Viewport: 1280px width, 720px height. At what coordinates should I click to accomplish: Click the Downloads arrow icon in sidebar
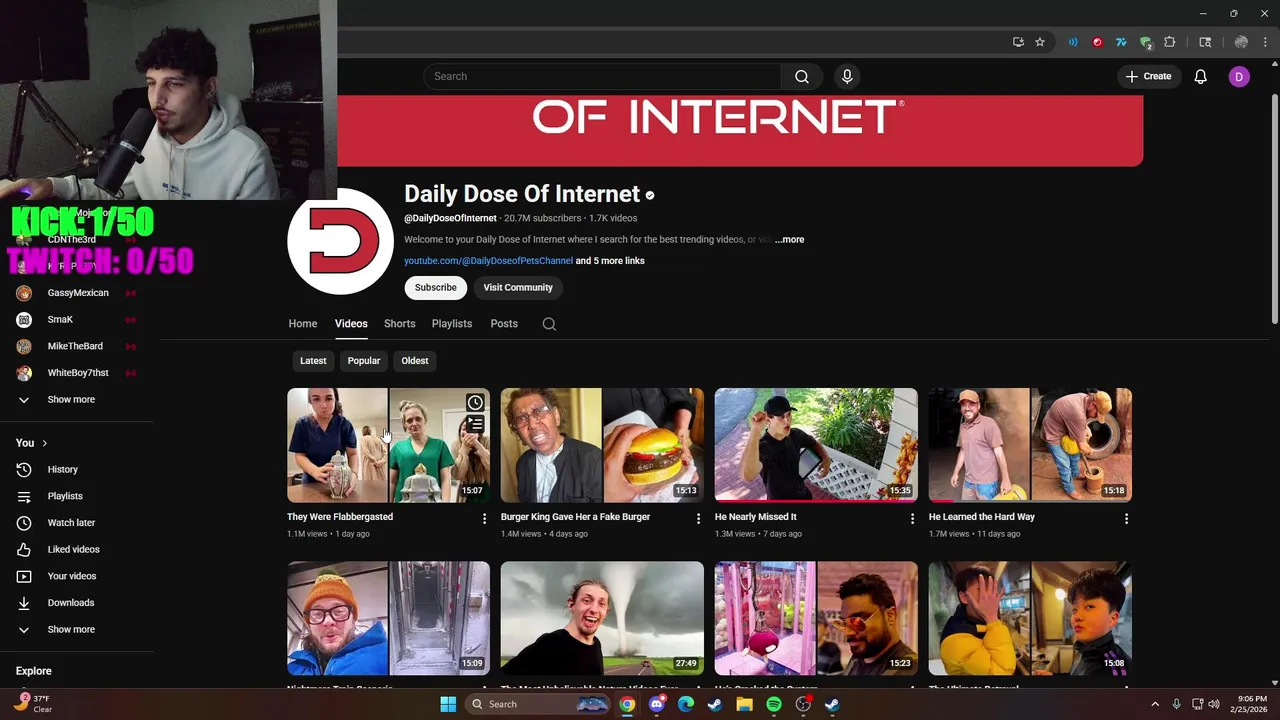click(24, 603)
